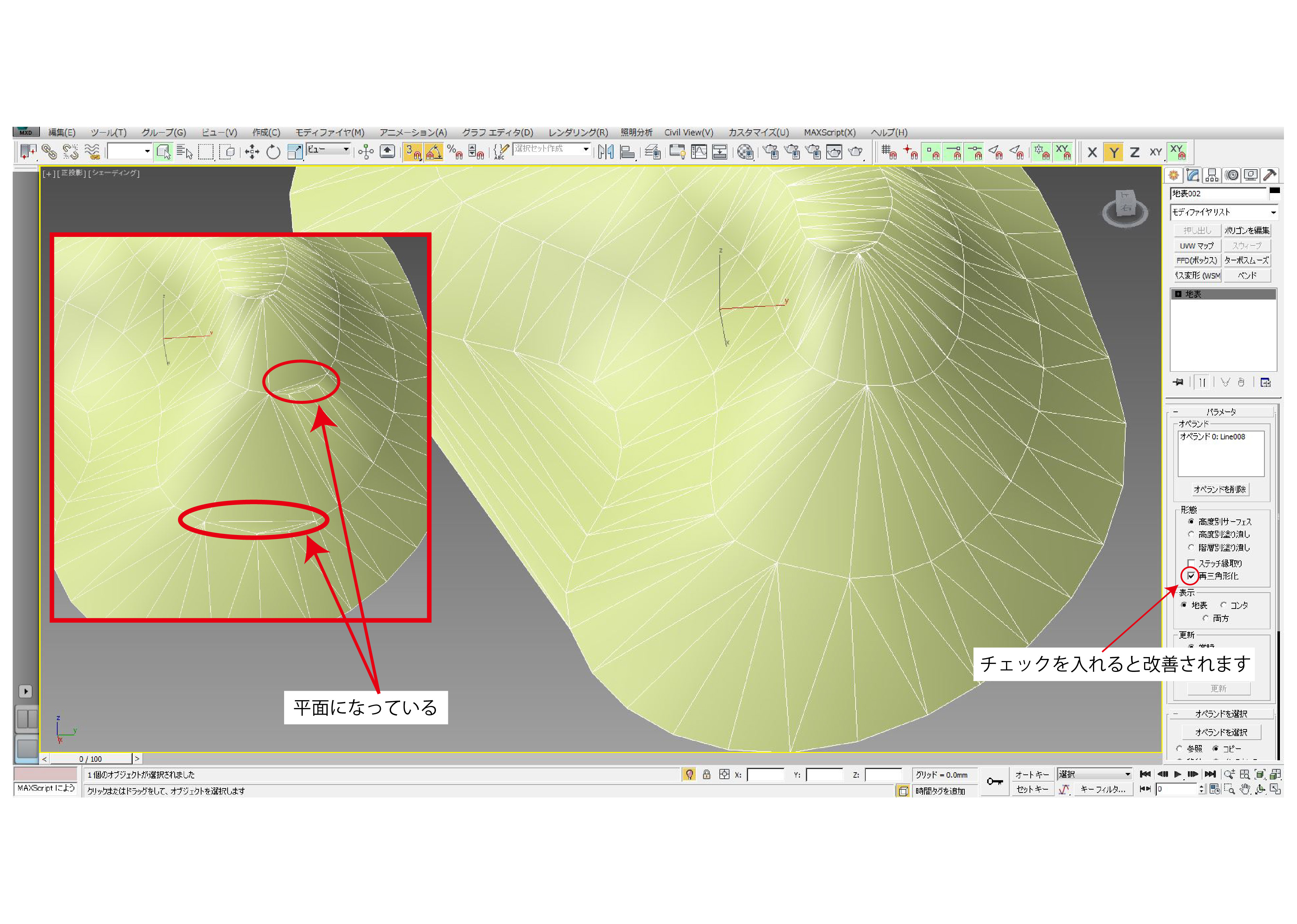Open the レンダリング(R) menu
Screen dimensions: 1297x924
coord(578,133)
